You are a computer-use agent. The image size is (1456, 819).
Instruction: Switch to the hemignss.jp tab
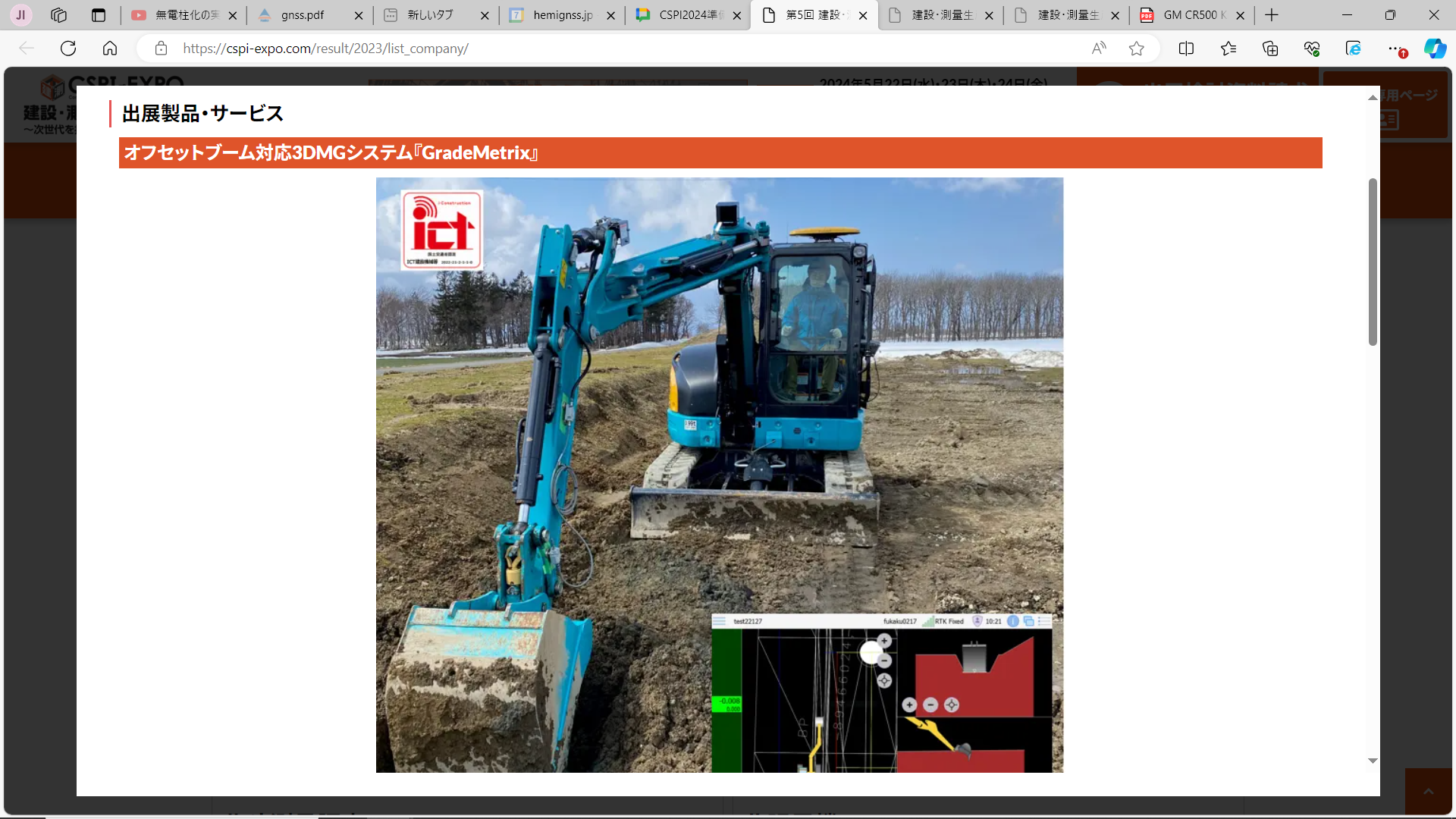click(562, 15)
